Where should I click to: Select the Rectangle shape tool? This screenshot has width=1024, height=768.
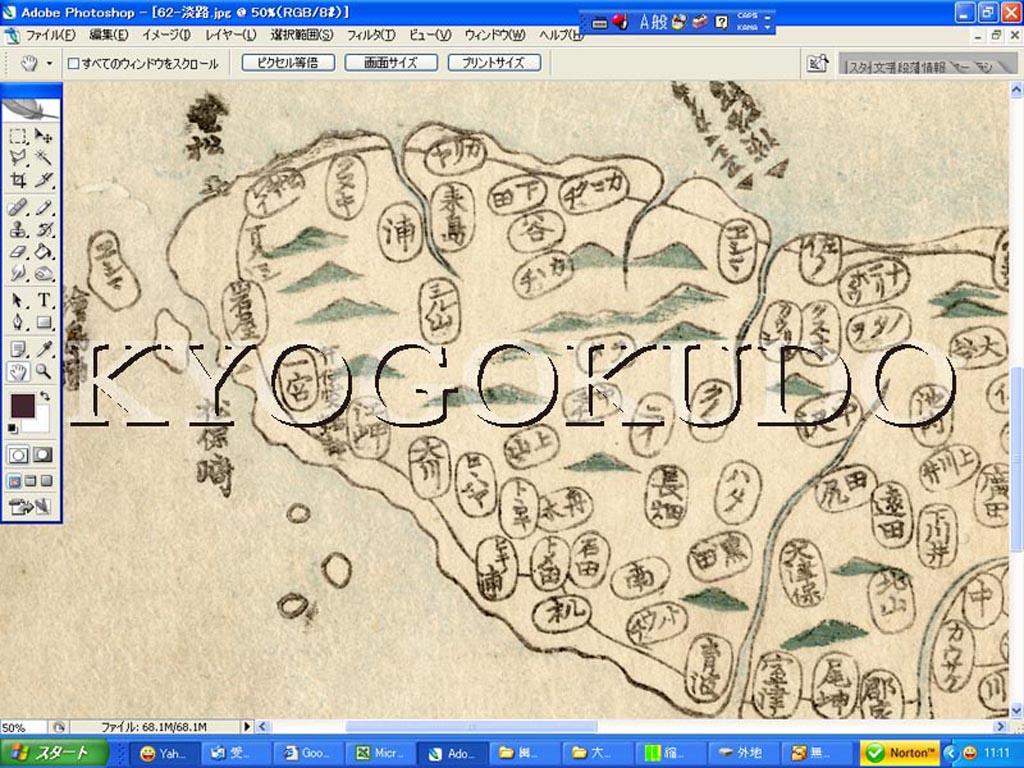tap(43, 322)
